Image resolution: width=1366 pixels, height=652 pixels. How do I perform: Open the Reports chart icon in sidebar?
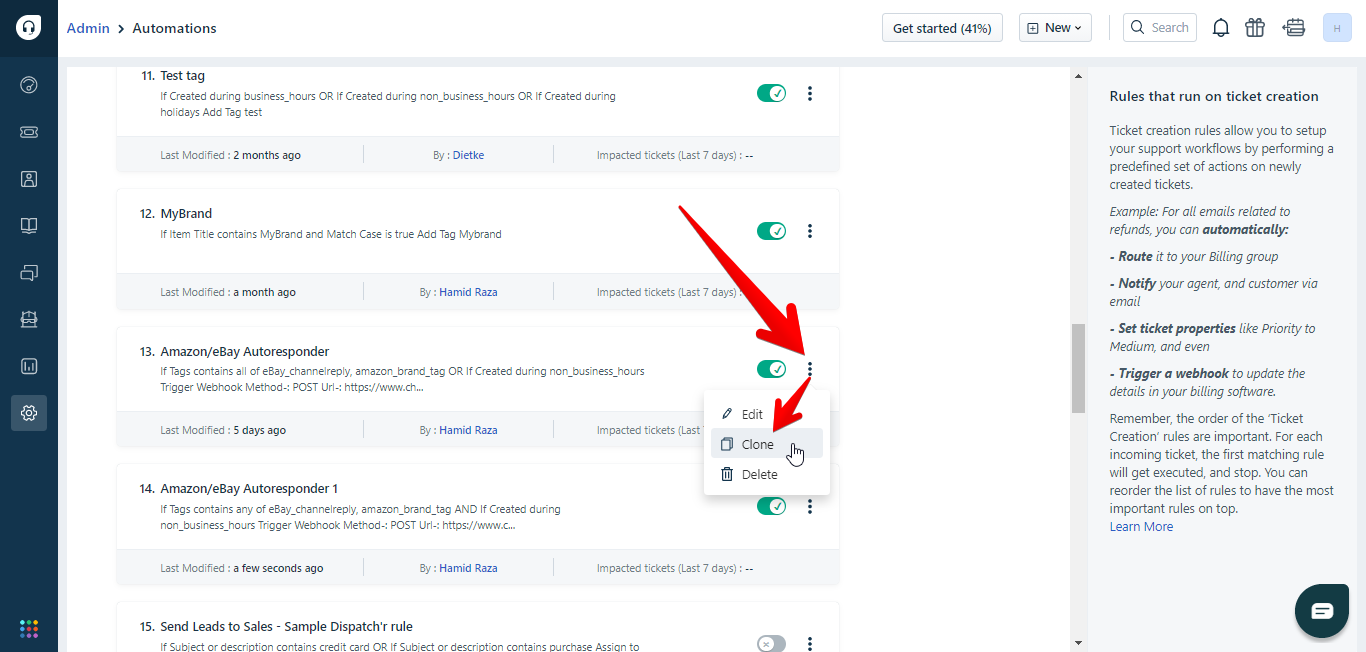point(29,366)
